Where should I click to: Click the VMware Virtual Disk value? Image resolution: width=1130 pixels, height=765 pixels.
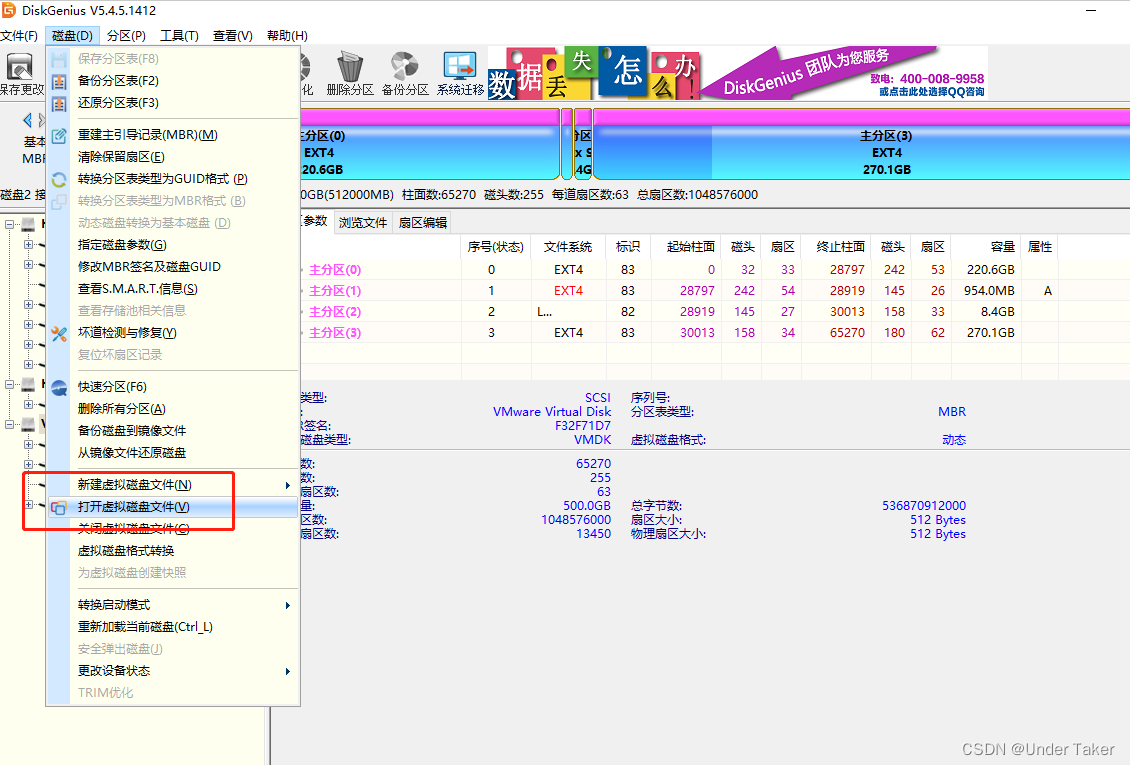551,412
